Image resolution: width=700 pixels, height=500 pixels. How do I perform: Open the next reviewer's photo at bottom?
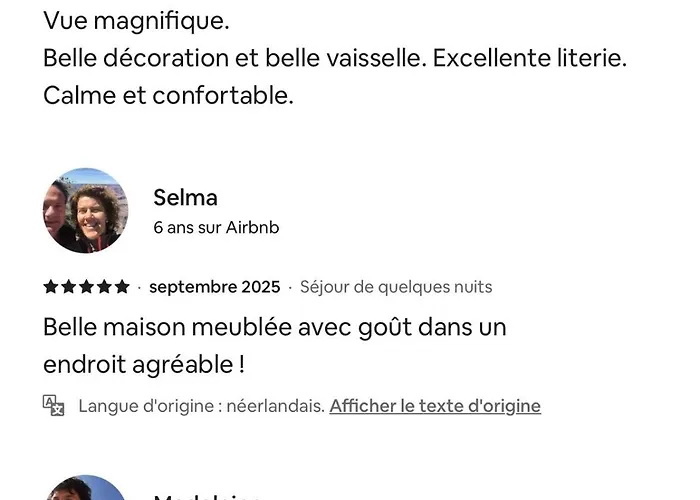[x=85, y=490]
